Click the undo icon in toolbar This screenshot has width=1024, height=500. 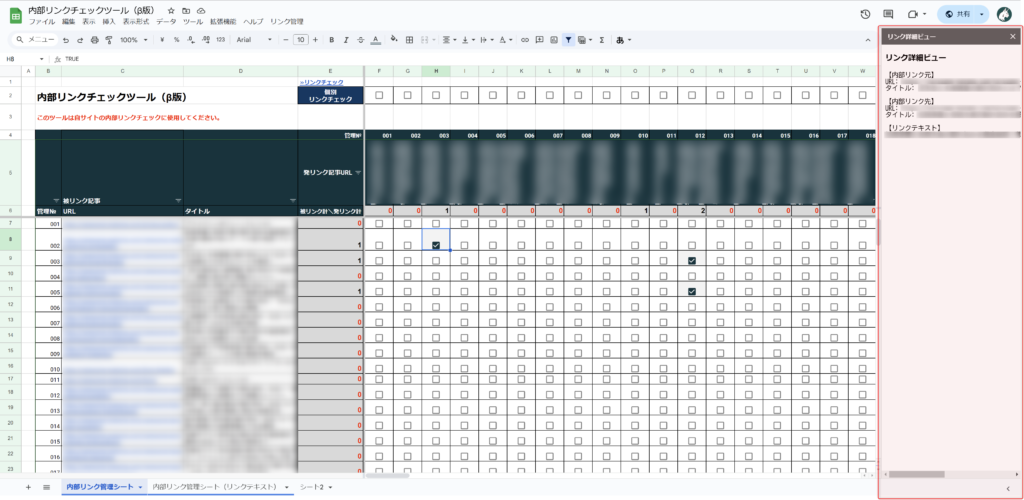[66, 40]
